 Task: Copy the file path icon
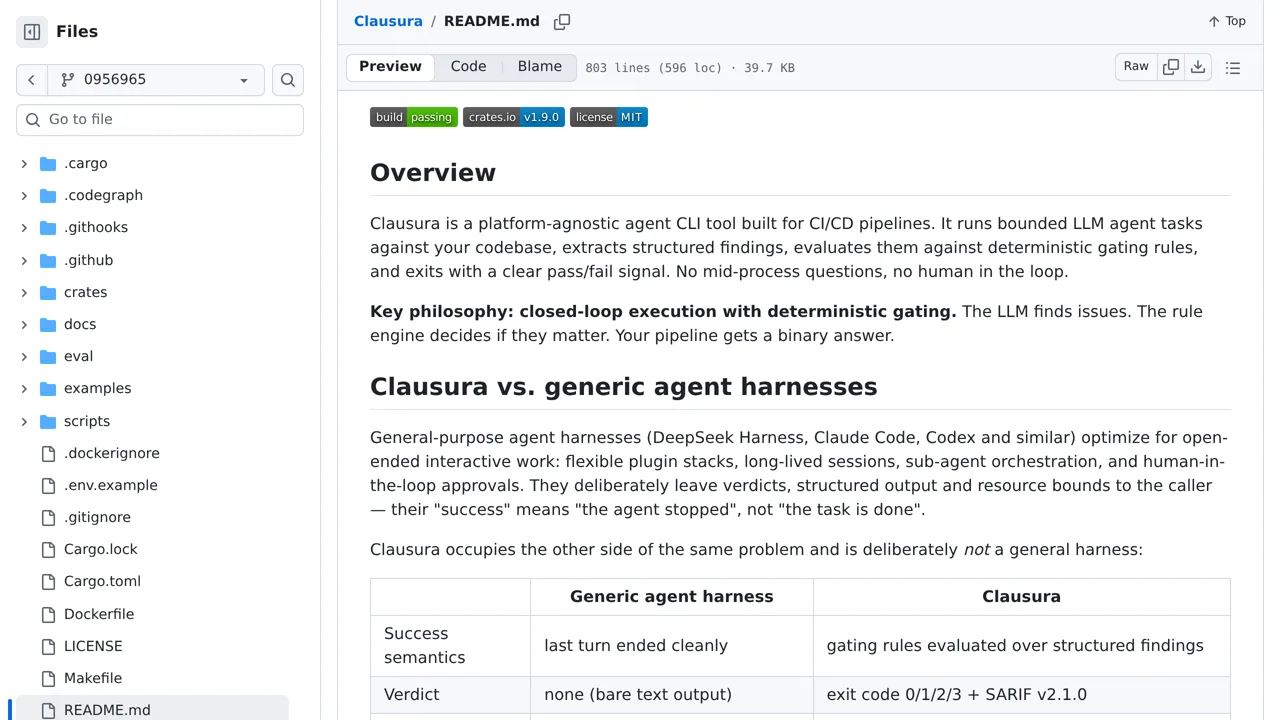point(562,21)
